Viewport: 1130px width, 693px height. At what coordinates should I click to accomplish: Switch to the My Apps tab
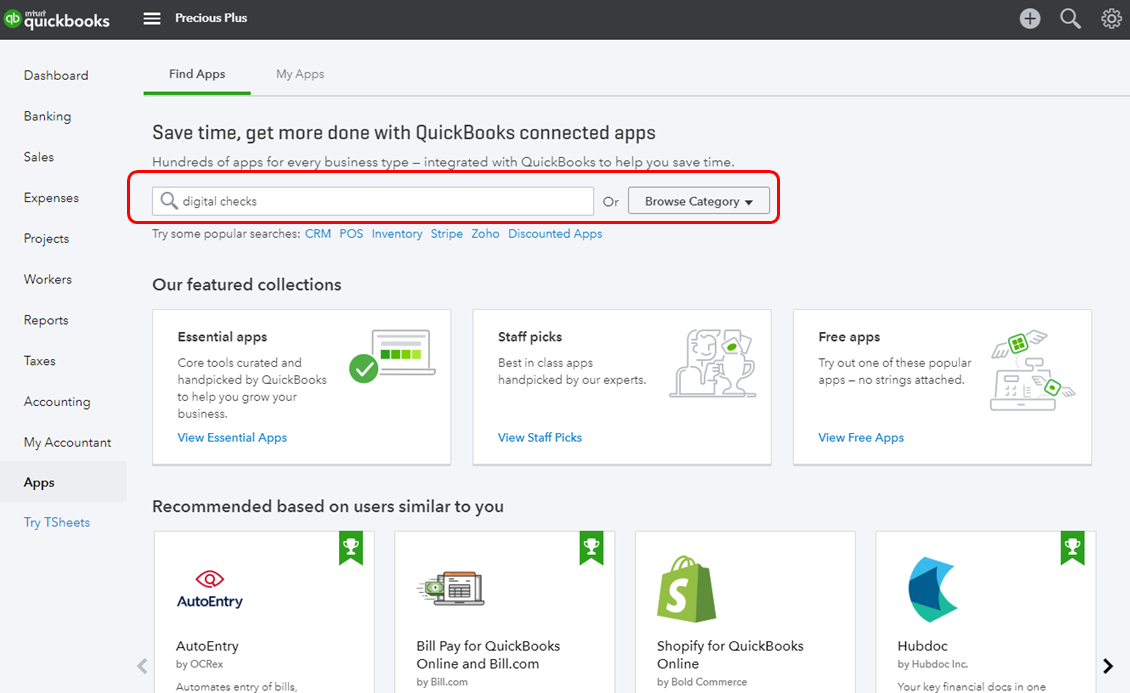pyautogui.click(x=300, y=74)
